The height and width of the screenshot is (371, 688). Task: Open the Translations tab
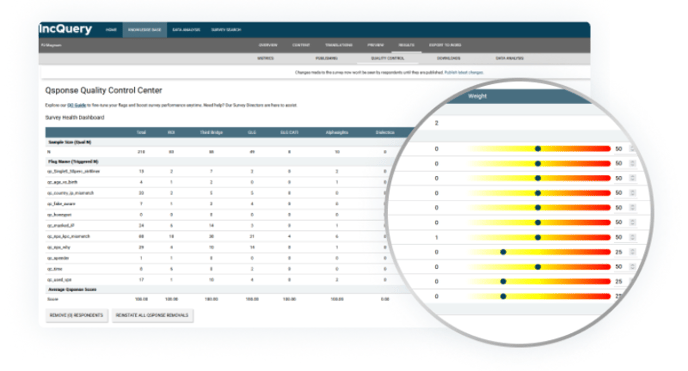339,45
